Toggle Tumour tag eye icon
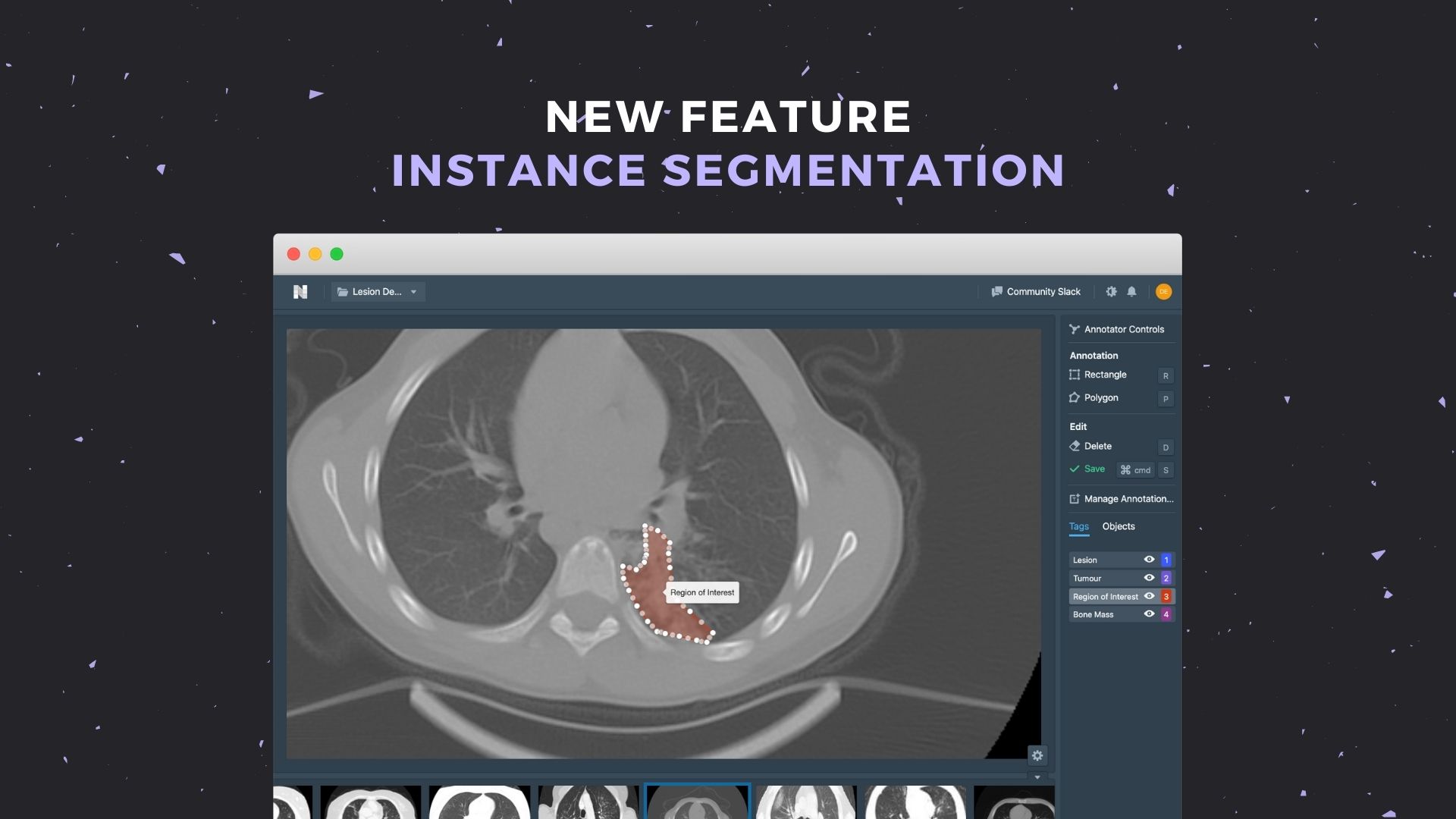Image resolution: width=1456 pixels, height=819 pixels. 1149,578
